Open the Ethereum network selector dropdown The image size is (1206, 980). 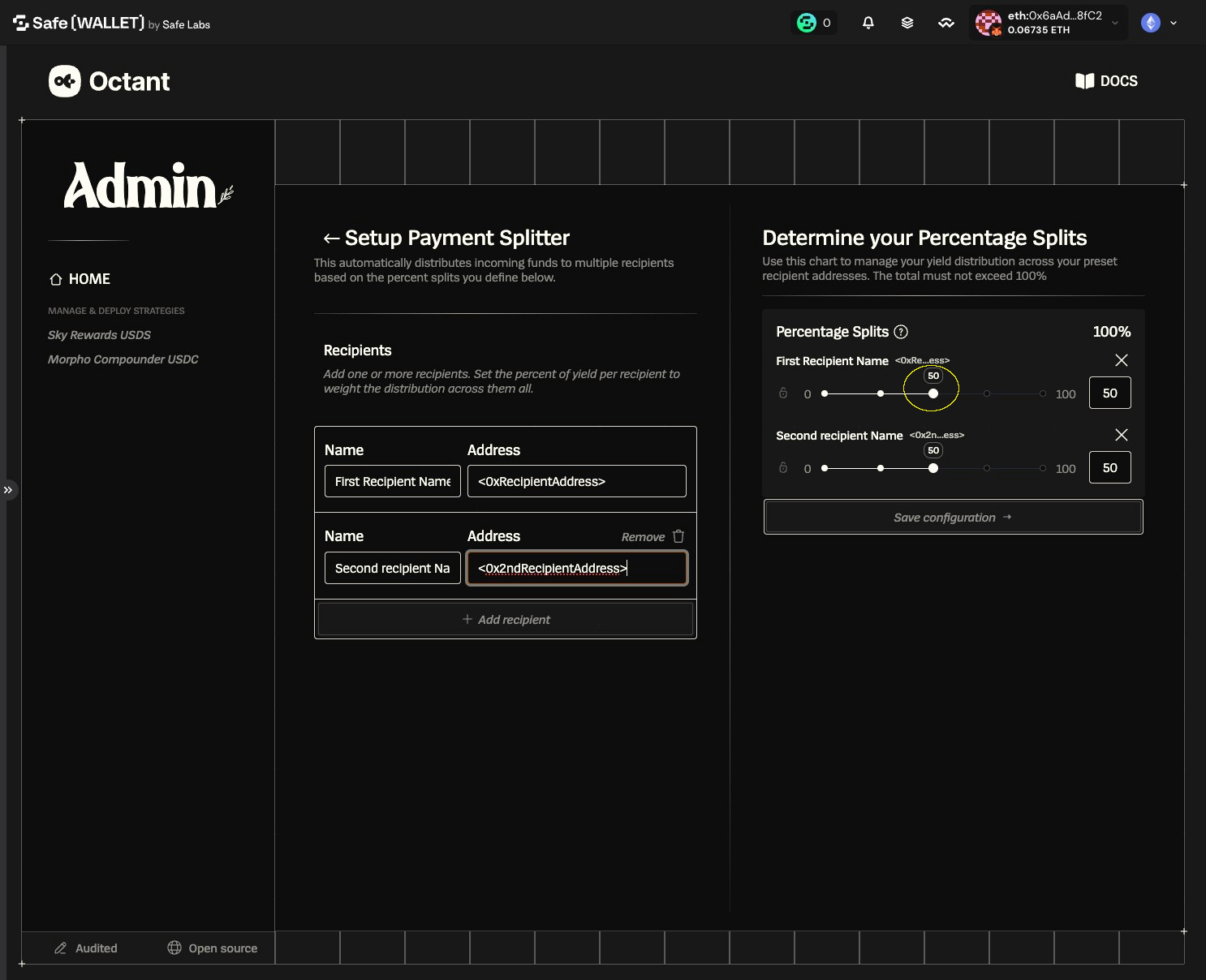(x=1160, y=23)
